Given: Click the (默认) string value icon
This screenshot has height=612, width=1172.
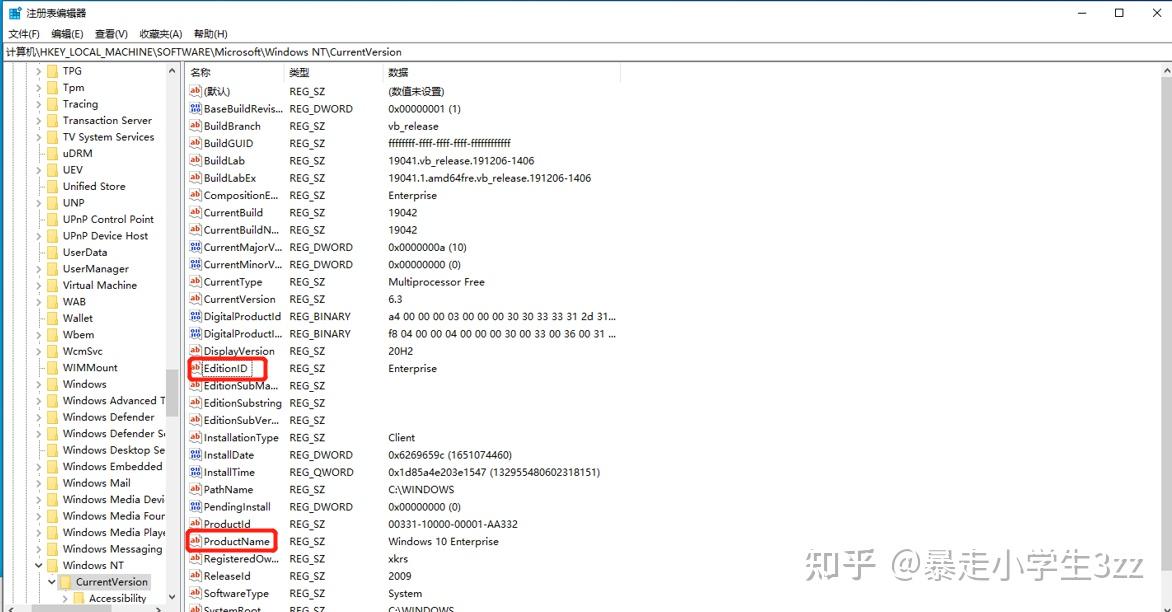Looking at the screenshot, I should (195, 91).
